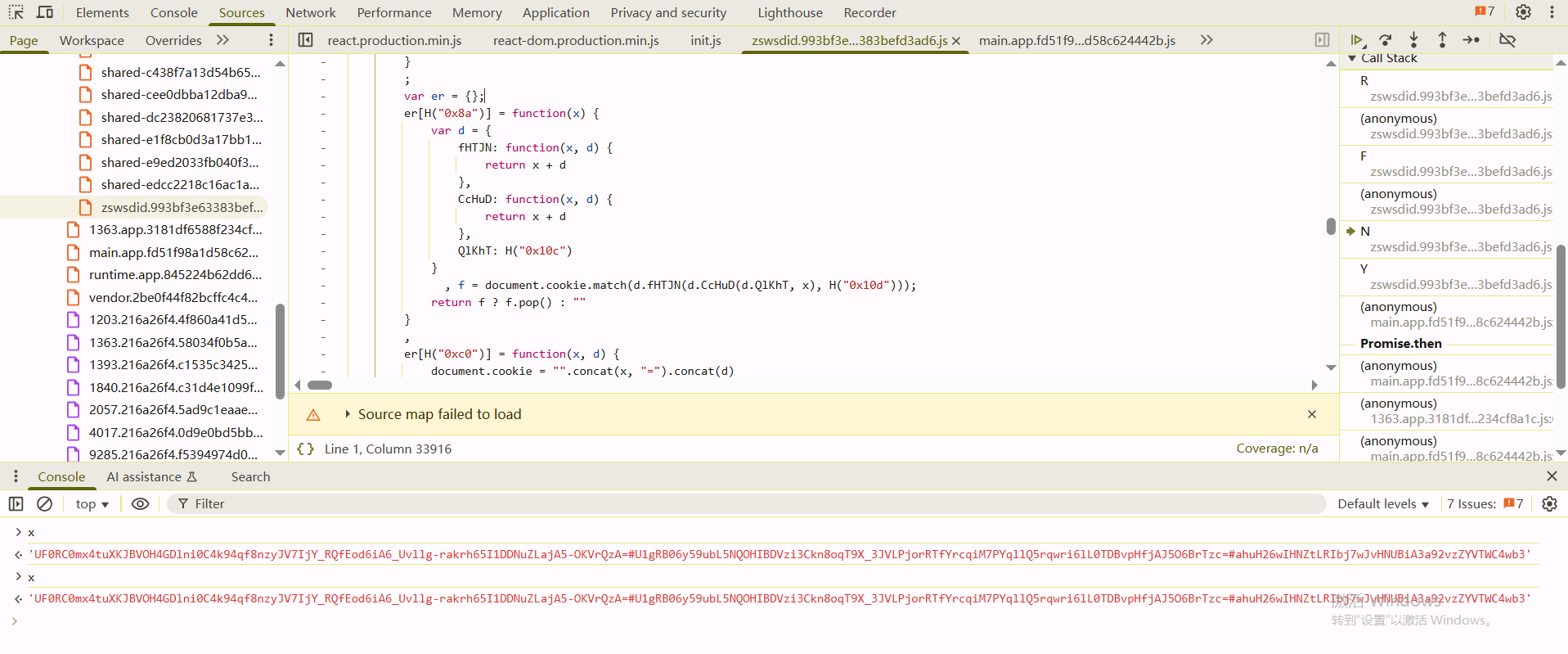Viewport: 1568px width, 654px height.
Task: Step out of the current function
Action: pos(1442,40)
